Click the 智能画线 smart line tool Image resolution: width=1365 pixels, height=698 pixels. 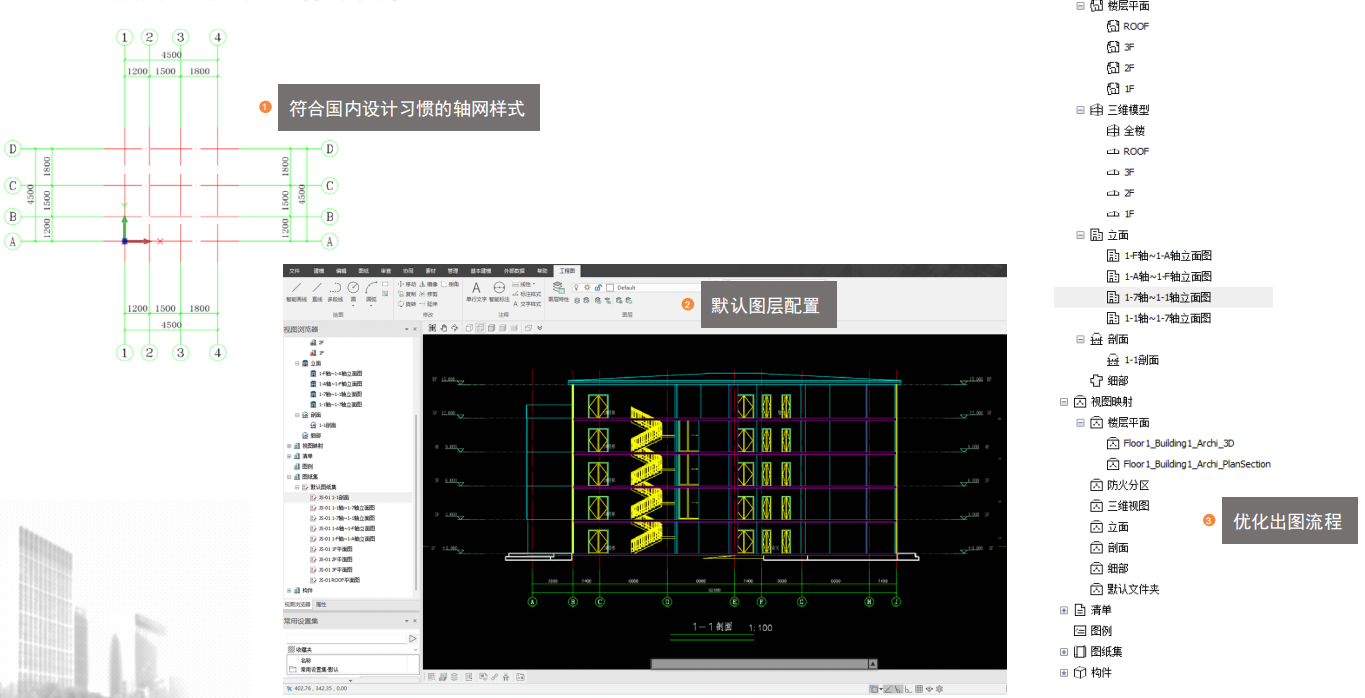298,289
